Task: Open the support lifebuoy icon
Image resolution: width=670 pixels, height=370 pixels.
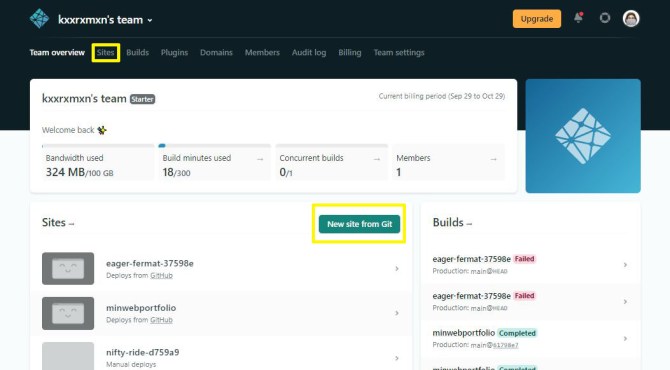Action: (605, 18)
